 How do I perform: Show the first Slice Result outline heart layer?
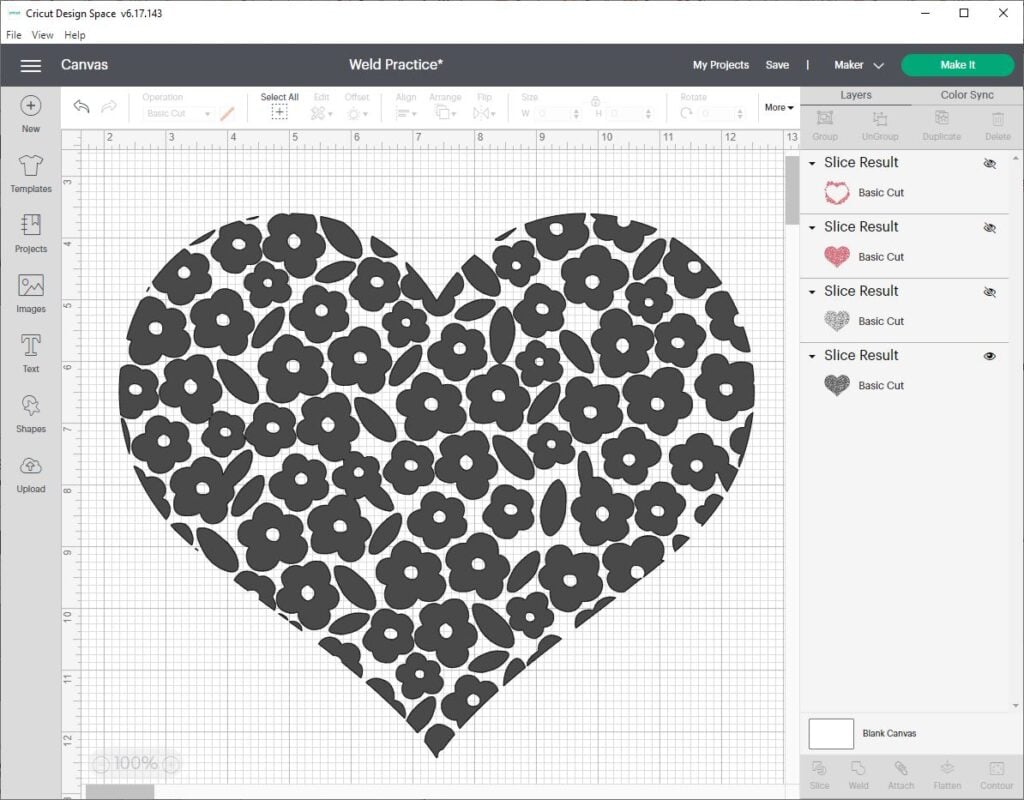(989, 163)
